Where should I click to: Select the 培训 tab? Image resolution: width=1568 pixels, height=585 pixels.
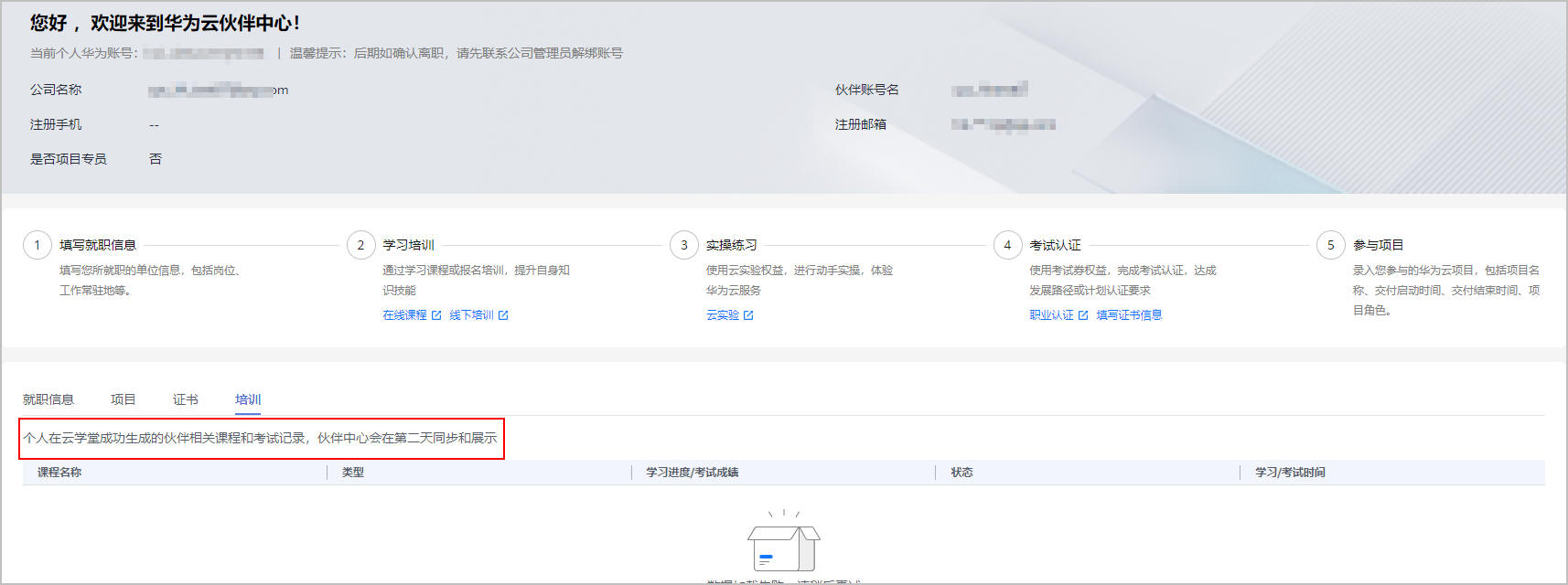tap(248, 399)
